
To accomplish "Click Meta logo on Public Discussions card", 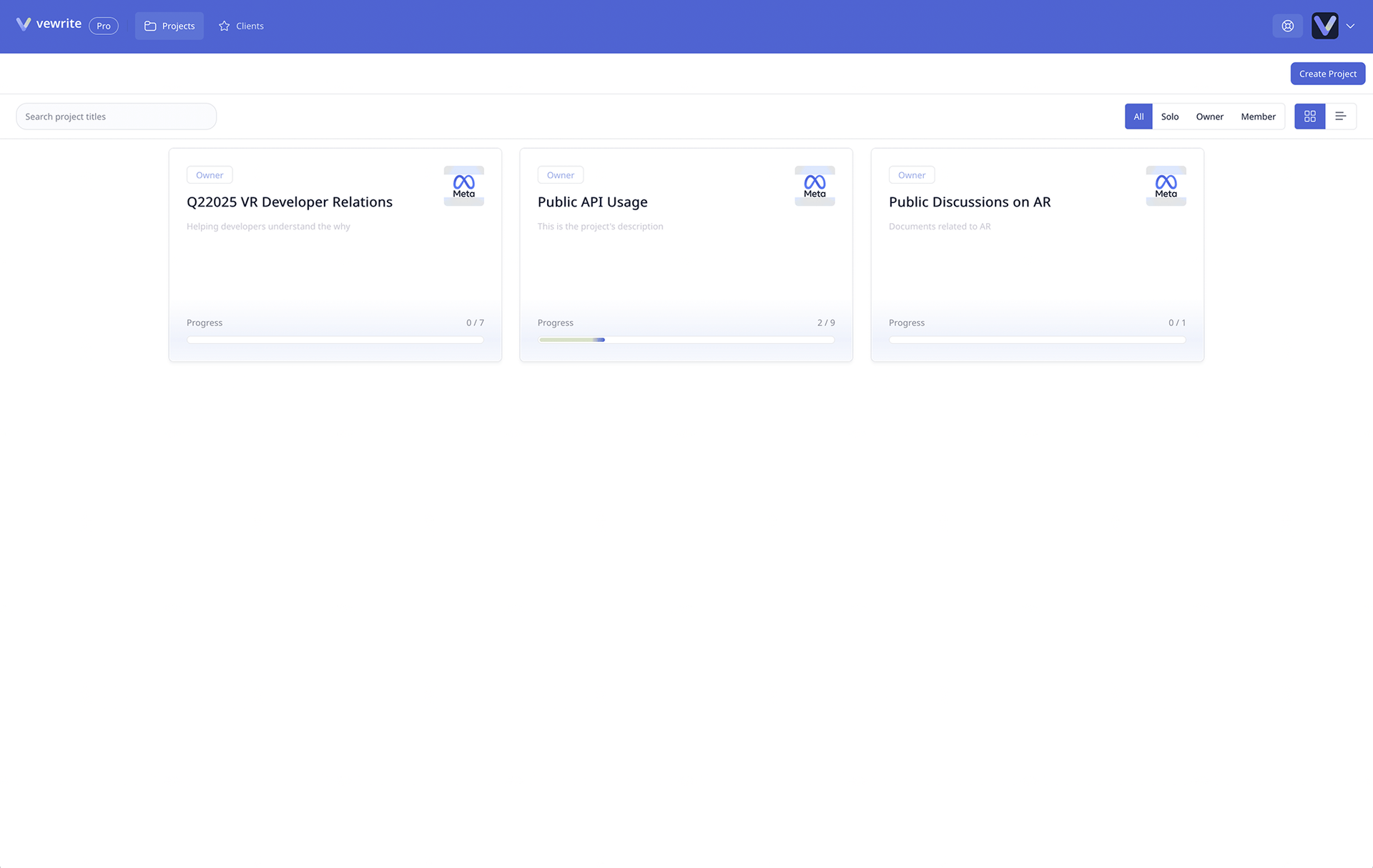I will 1166,186.
